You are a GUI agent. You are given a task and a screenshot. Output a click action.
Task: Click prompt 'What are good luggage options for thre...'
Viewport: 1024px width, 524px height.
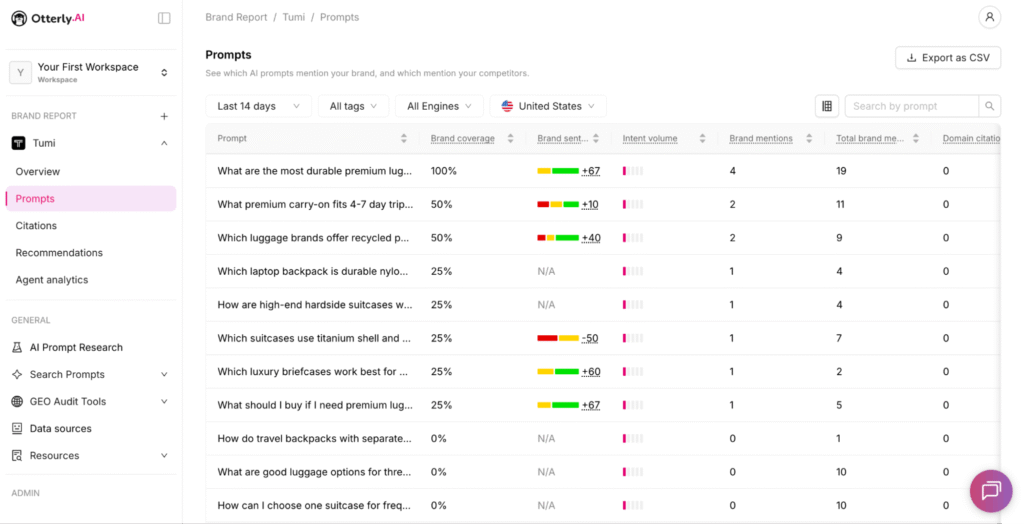[x=314, y=472]
